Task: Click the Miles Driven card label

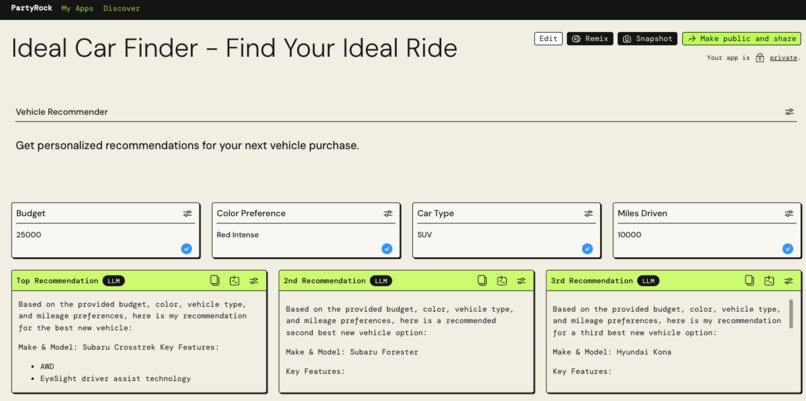Action: point(643,213)
